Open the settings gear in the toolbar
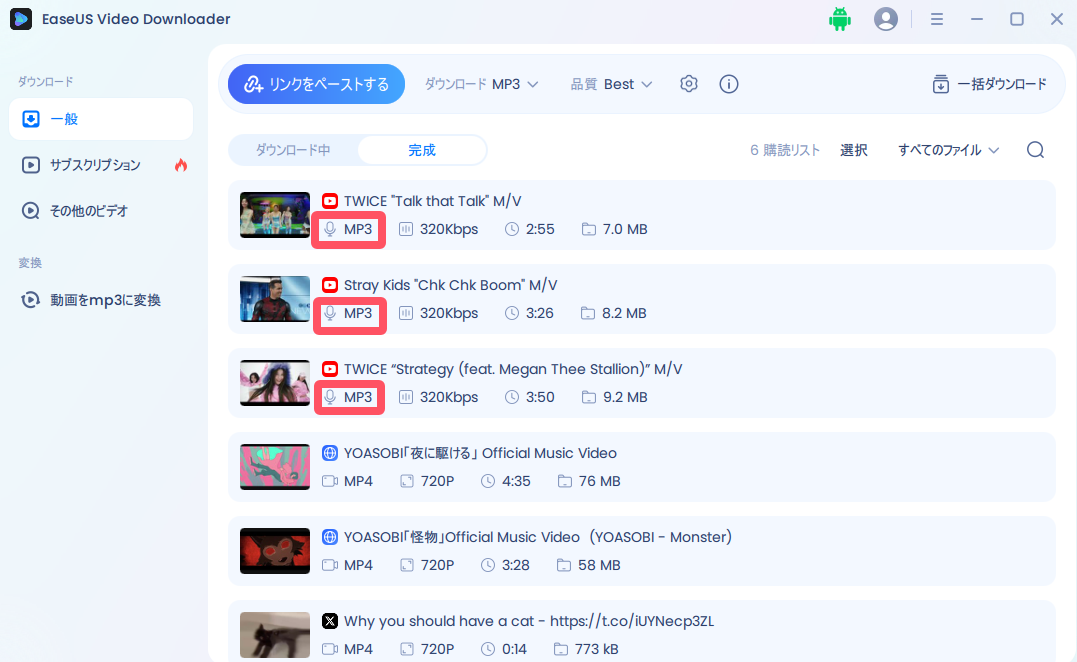This screenshot has height=662, width=1077. pyautogui.click(x=688, y=84)
